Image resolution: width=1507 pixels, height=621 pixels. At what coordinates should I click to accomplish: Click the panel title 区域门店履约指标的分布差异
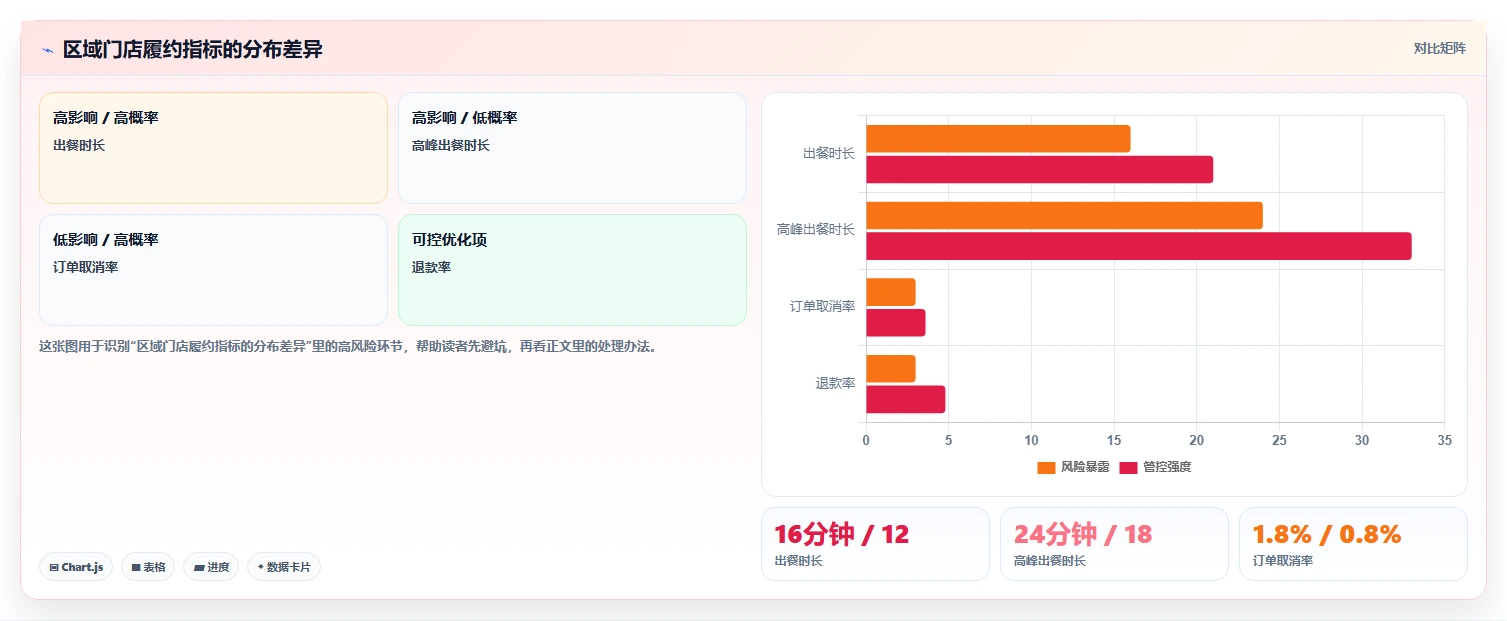(x=193, y=49)
